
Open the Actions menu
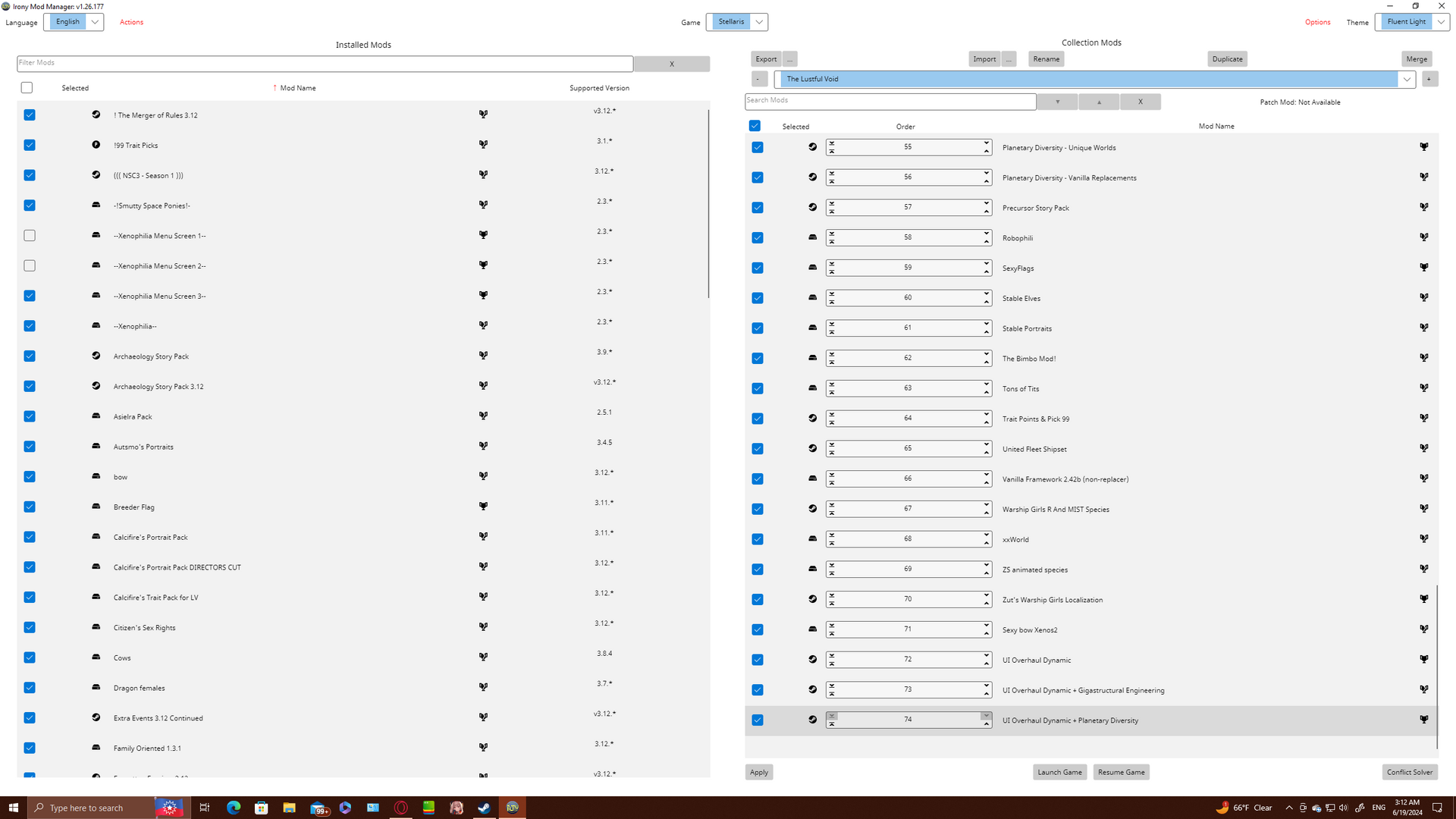tap(131, 22)
